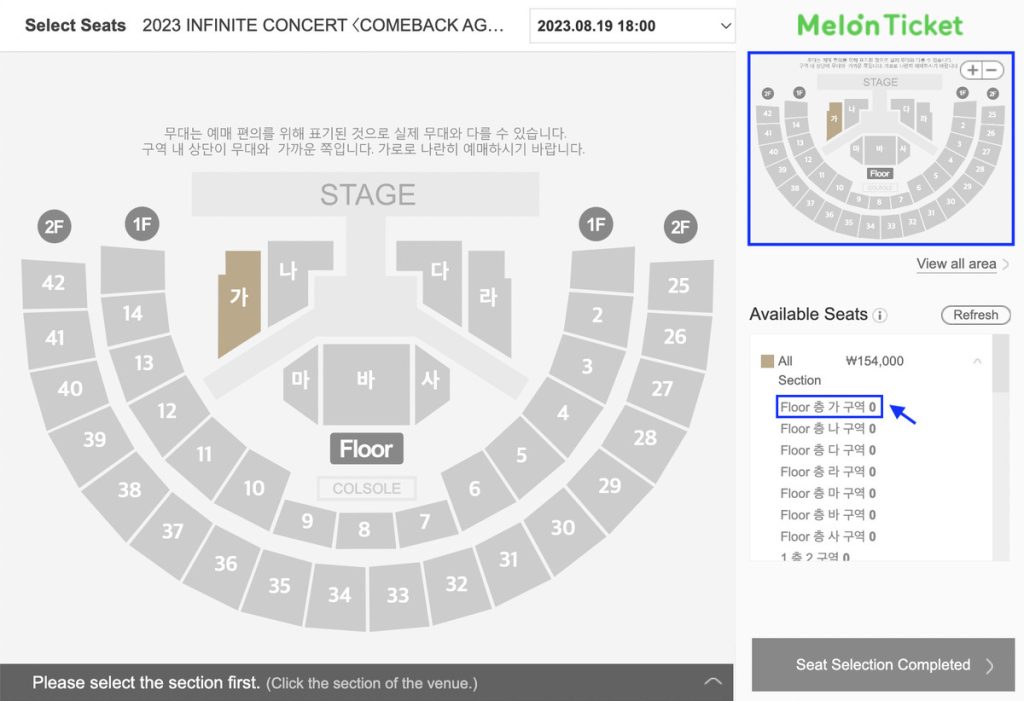Collapse the bottom notice bar with its chevron
Image resolution: width=1024 pixels, height=701 pixels.
[713, 679]
